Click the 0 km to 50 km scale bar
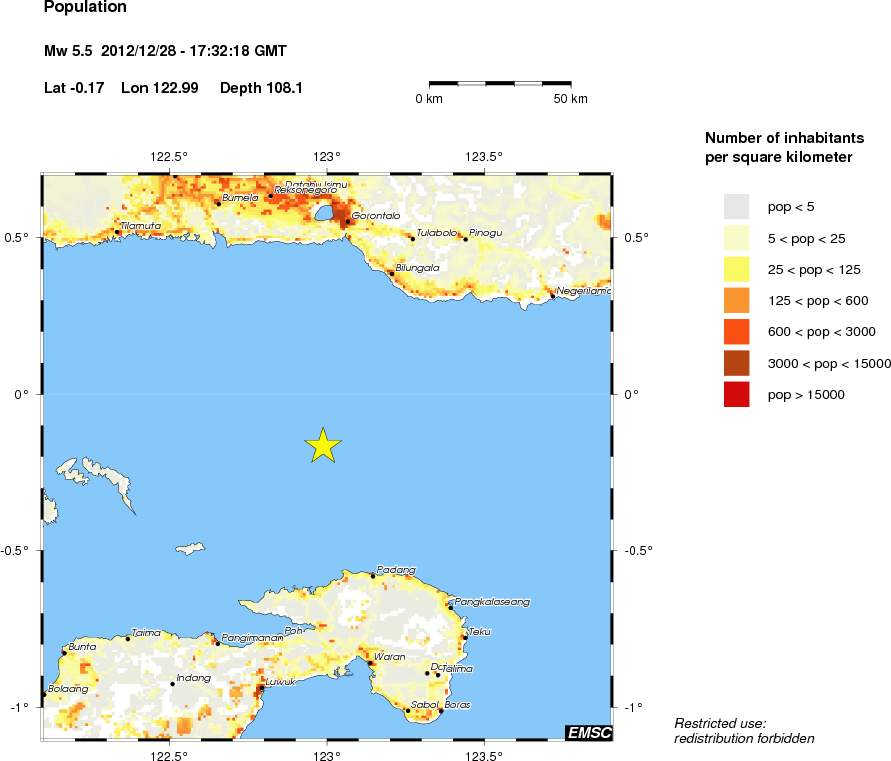The height and width of the screenshot is (761, 891). click(500, 84)
